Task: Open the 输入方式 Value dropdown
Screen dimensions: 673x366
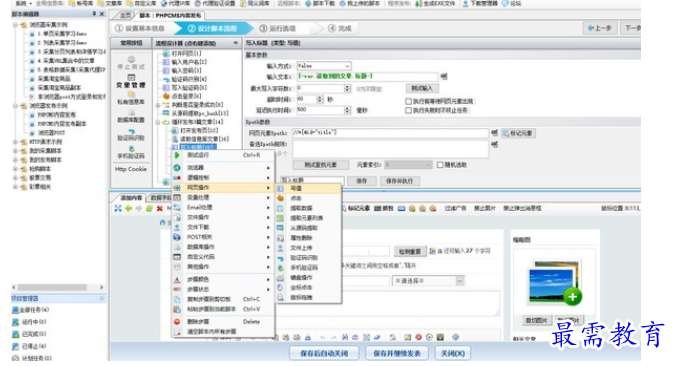Action: tap(324, 66)
